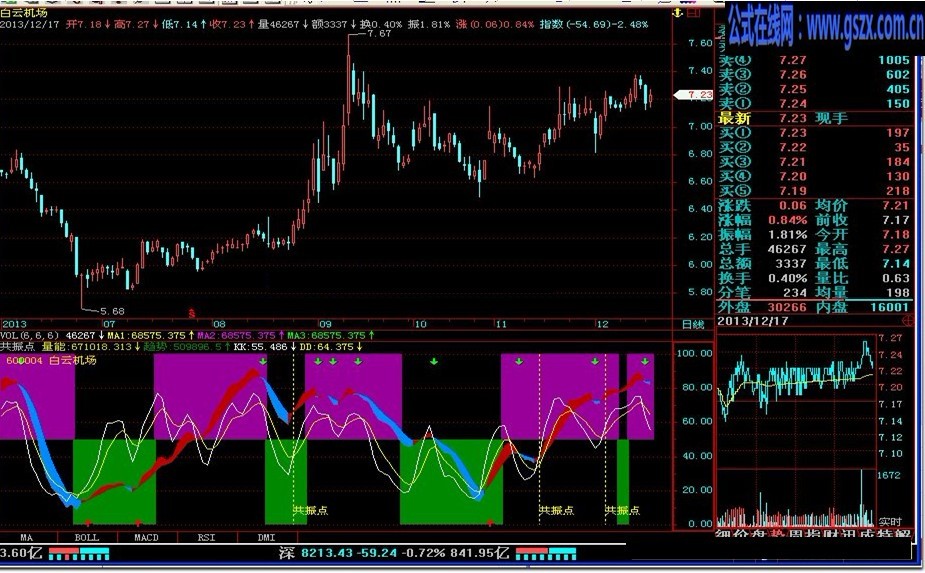This screenshot has width=925, height=573.
Task: Select the 卖② 7.25 order row
Action: click(x=814, y=89)
